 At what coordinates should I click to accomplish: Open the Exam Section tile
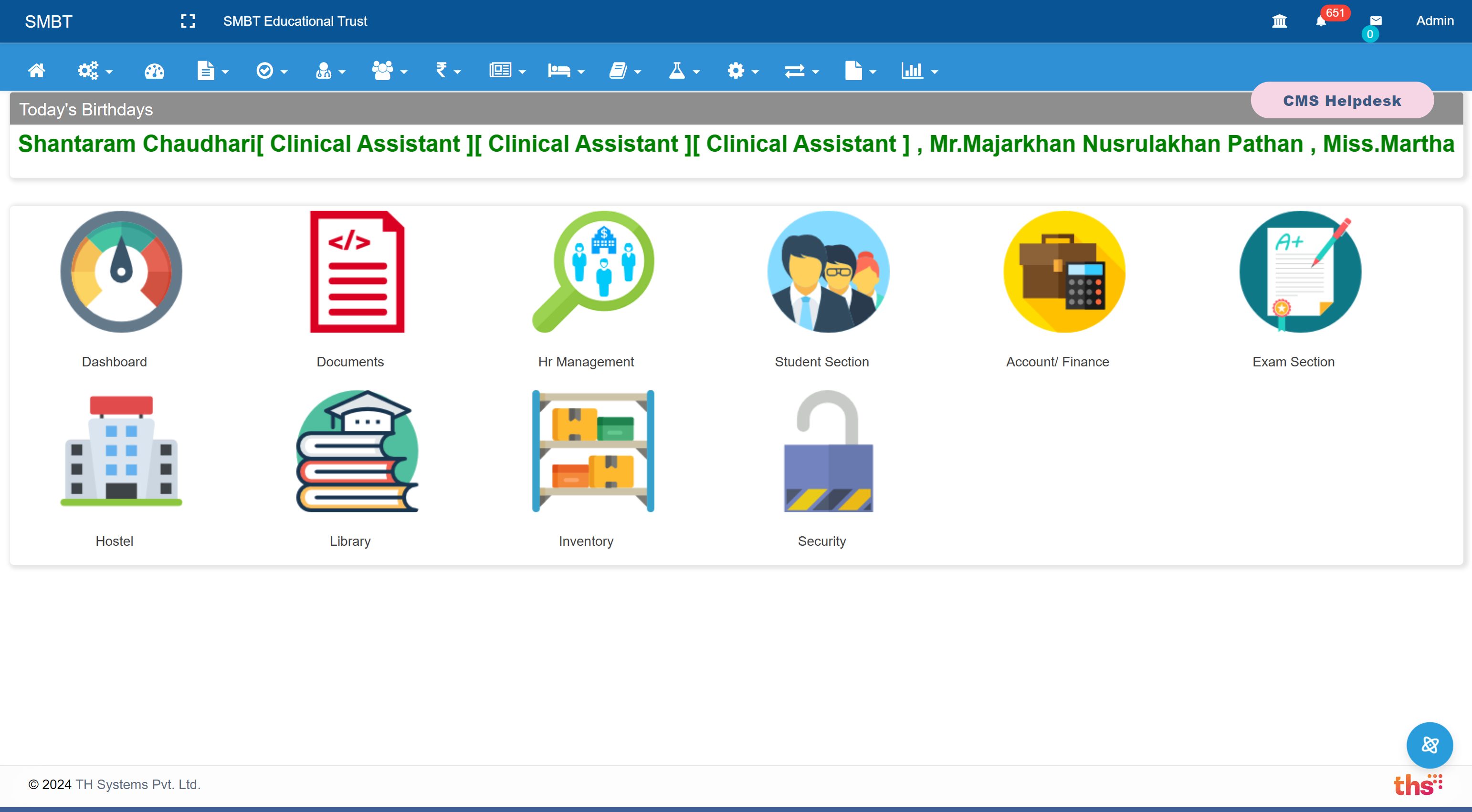tap(1299, 272)
